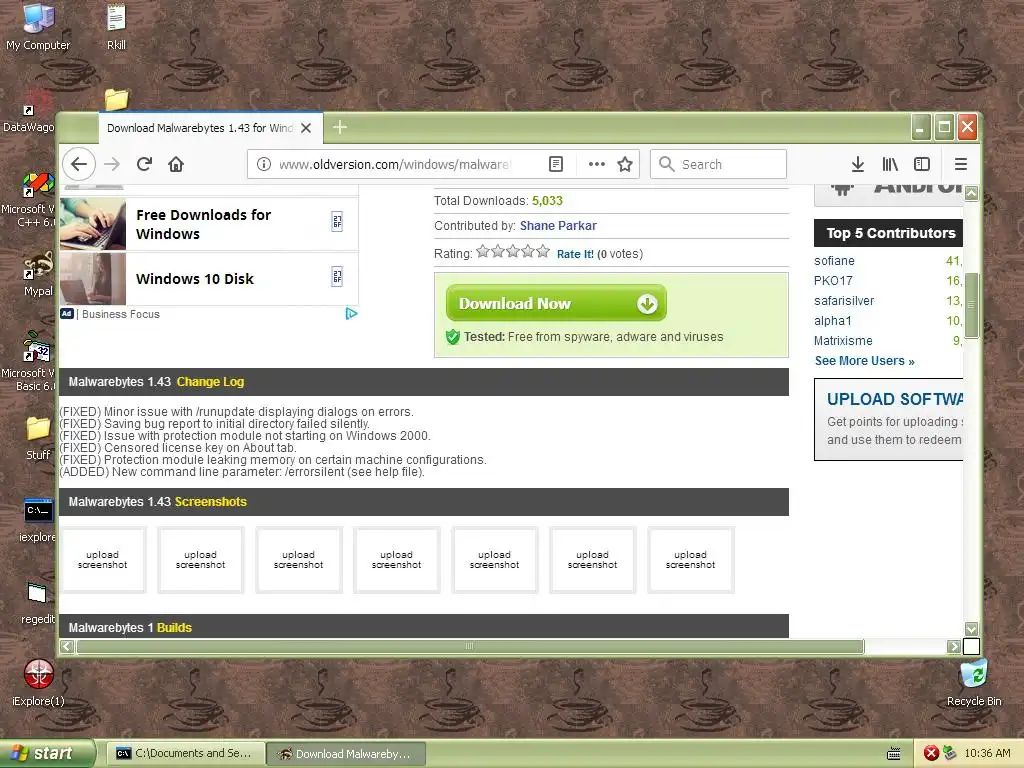
Task: Toggle the Firefox sidebar icon
Action: point(922,164)
